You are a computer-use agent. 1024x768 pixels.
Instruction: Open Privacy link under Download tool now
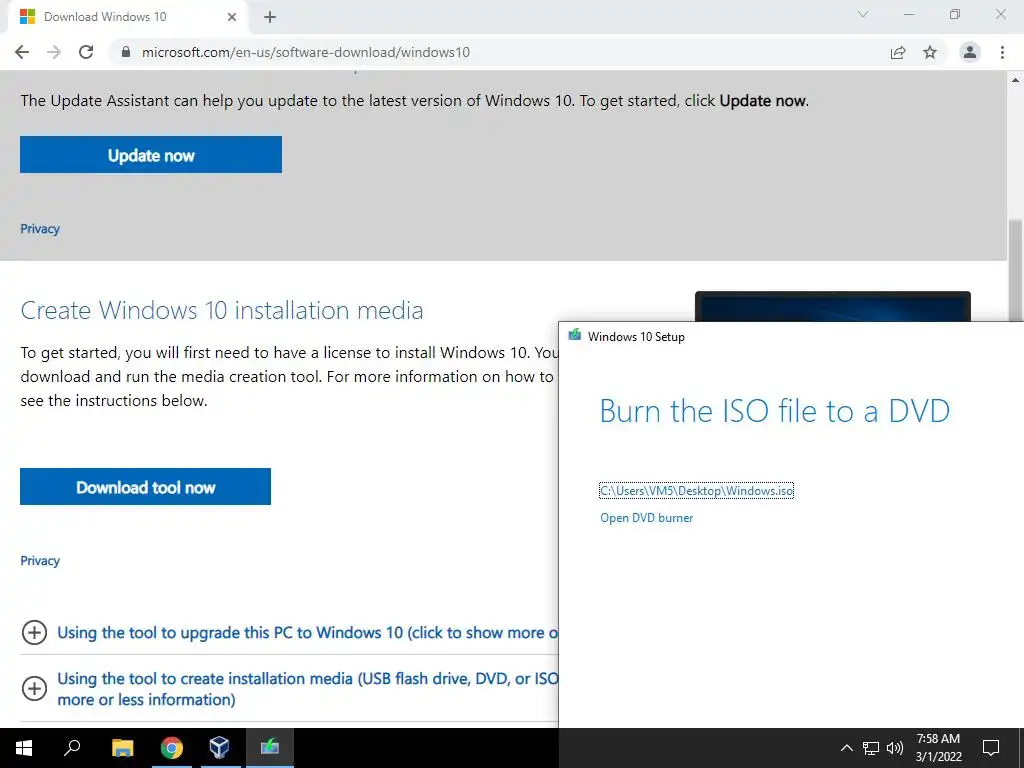(40, 560)
